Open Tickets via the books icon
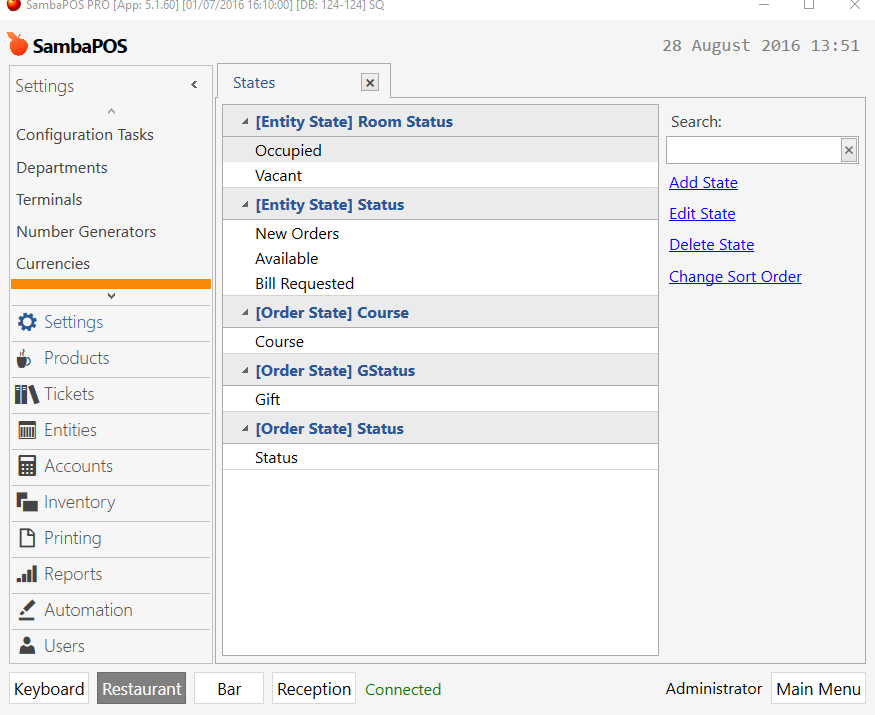The image size is (875, 715). pos(27,394)
